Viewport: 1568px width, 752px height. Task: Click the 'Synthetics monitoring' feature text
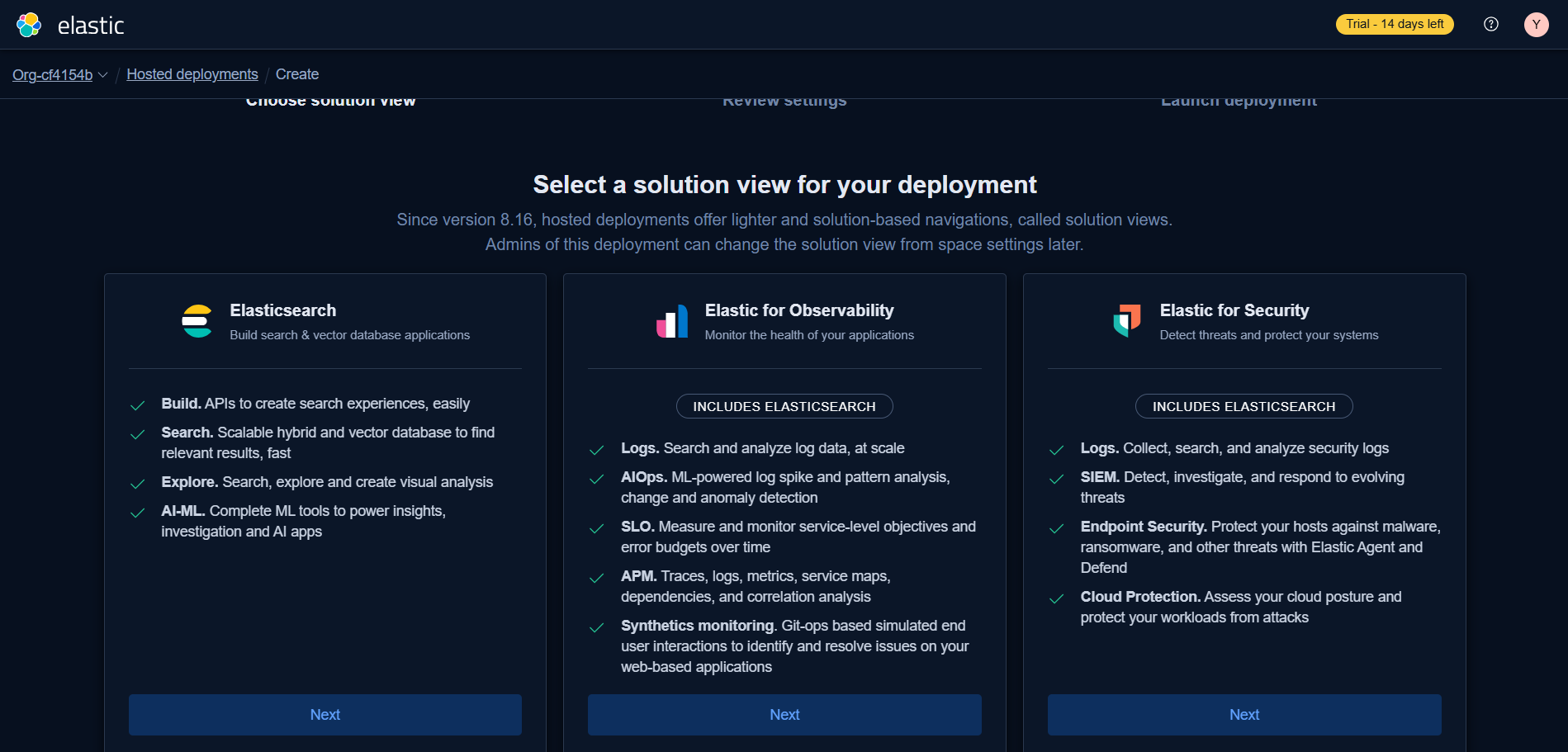click(795, 646)
